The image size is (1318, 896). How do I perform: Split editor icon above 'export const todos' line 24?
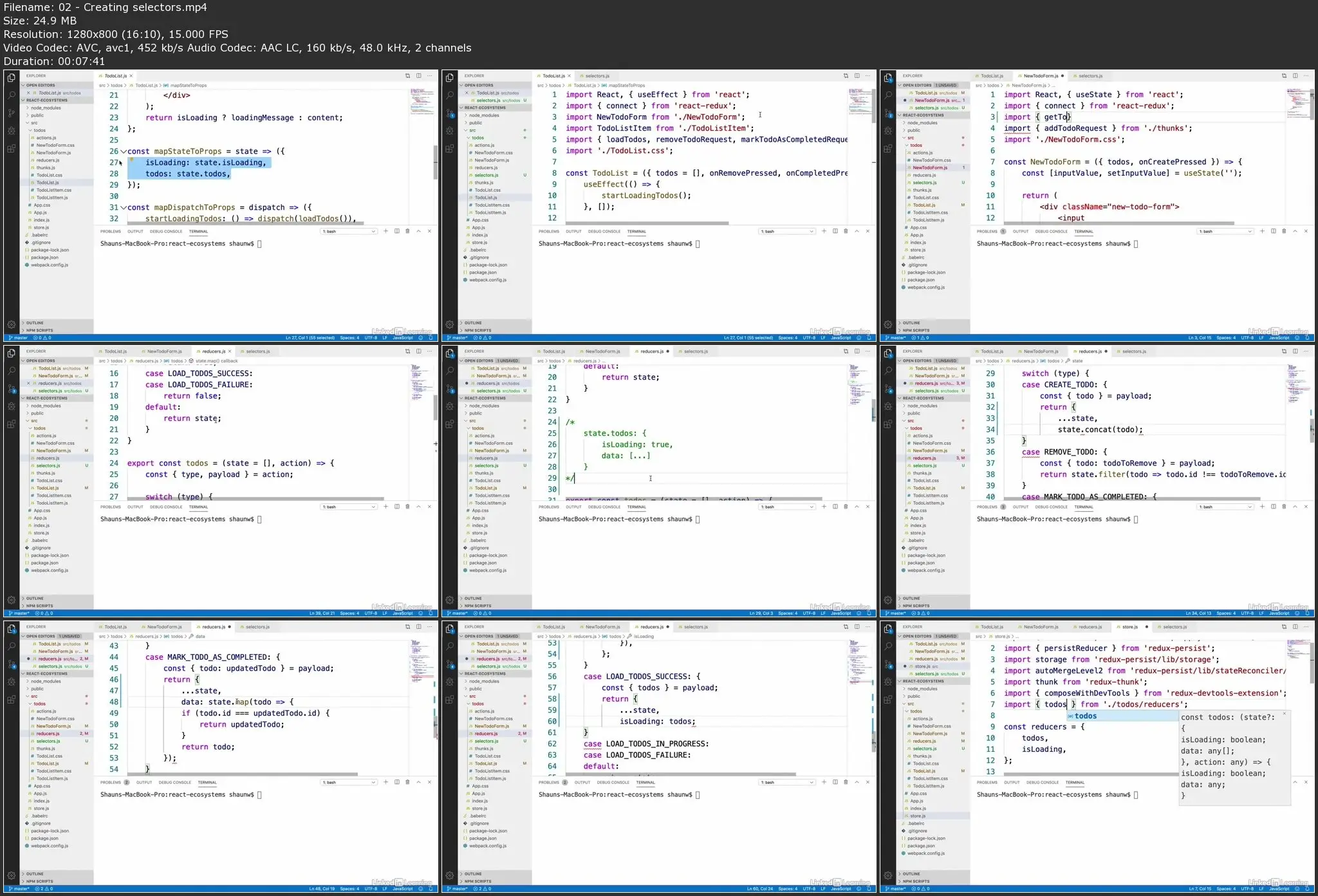pyautogui.click(x=418, y=351)
